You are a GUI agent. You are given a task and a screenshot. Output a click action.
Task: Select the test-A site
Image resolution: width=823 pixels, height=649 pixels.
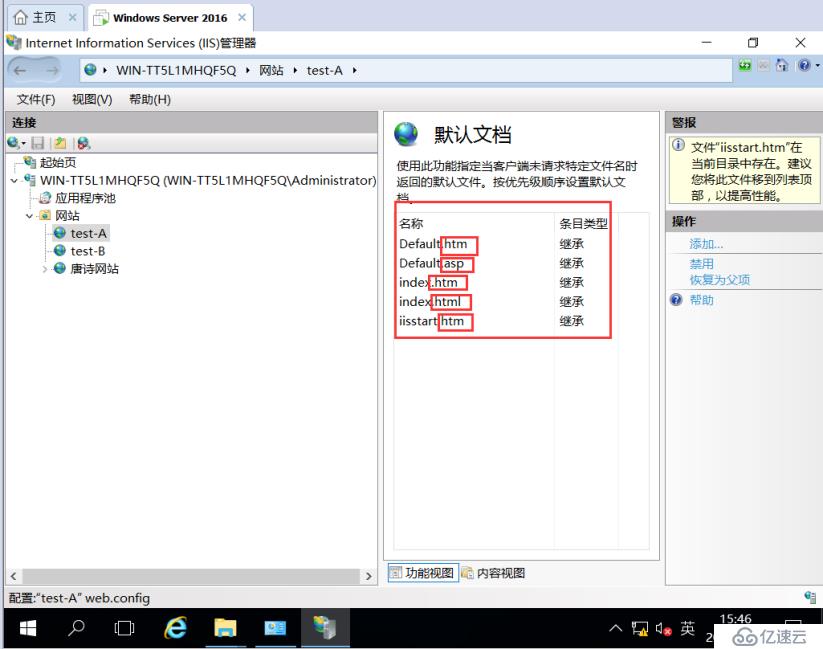point(88,233)
